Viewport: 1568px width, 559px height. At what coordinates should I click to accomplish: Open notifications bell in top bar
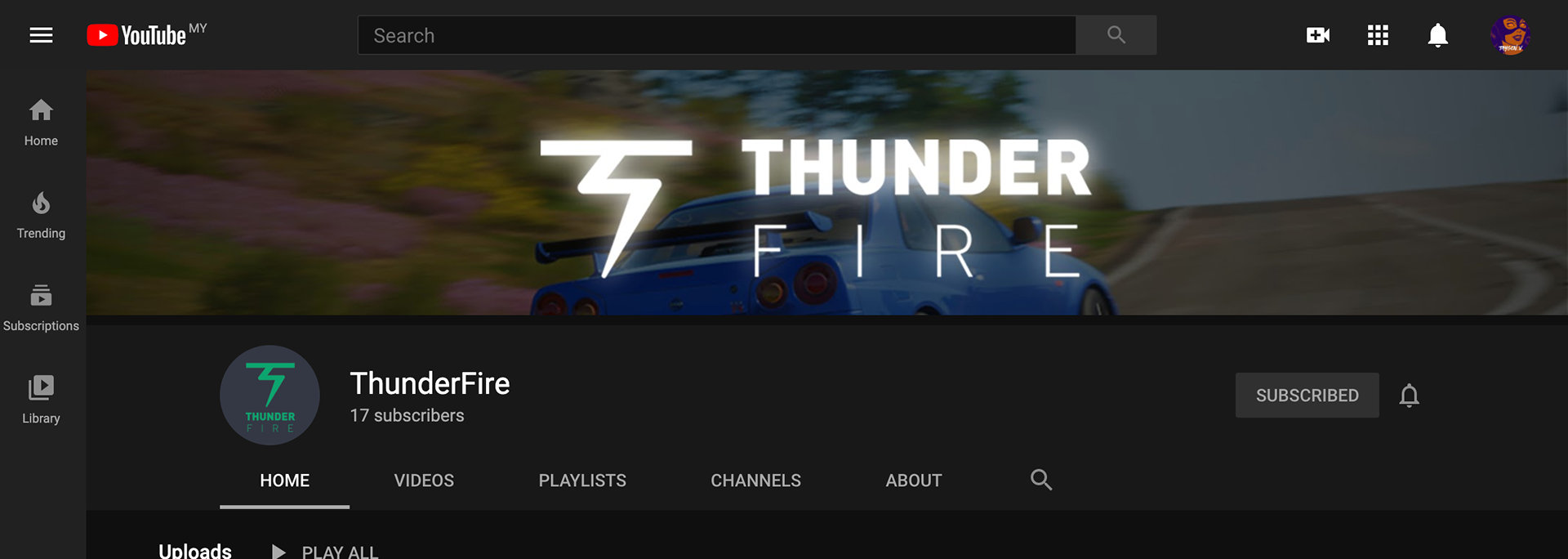point(1438,35)
